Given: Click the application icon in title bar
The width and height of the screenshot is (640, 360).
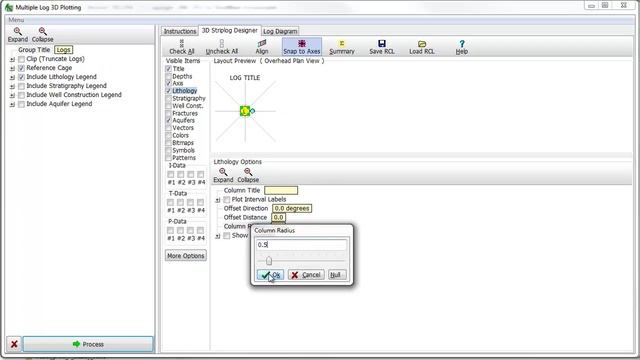Looking at the screenshot, I should pos(9,7).
